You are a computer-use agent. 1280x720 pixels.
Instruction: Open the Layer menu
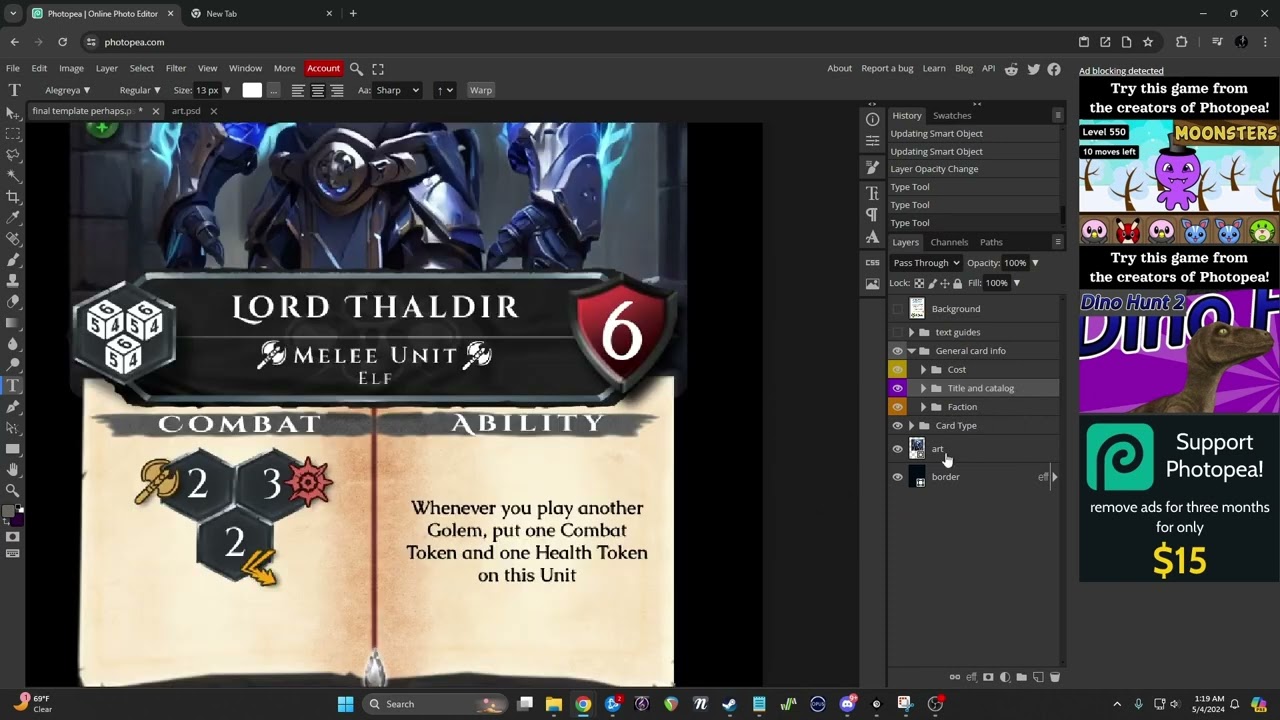point(107,68)
